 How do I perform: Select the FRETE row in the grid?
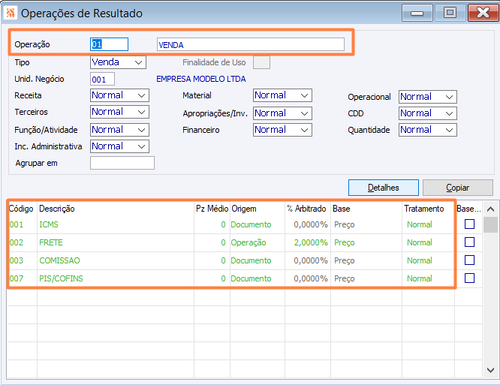click(231, 242)
